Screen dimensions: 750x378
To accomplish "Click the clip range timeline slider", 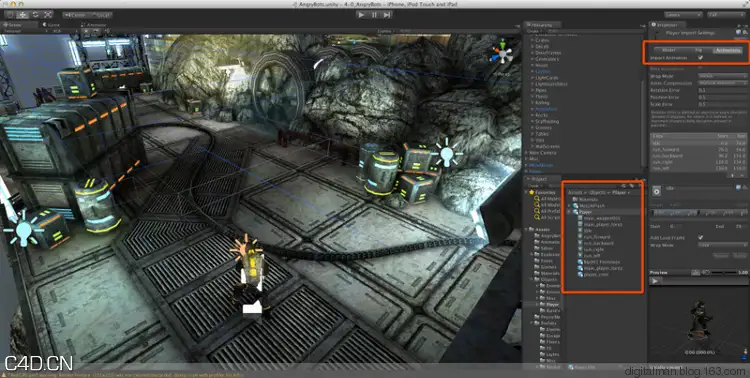I will pos(698,213).
